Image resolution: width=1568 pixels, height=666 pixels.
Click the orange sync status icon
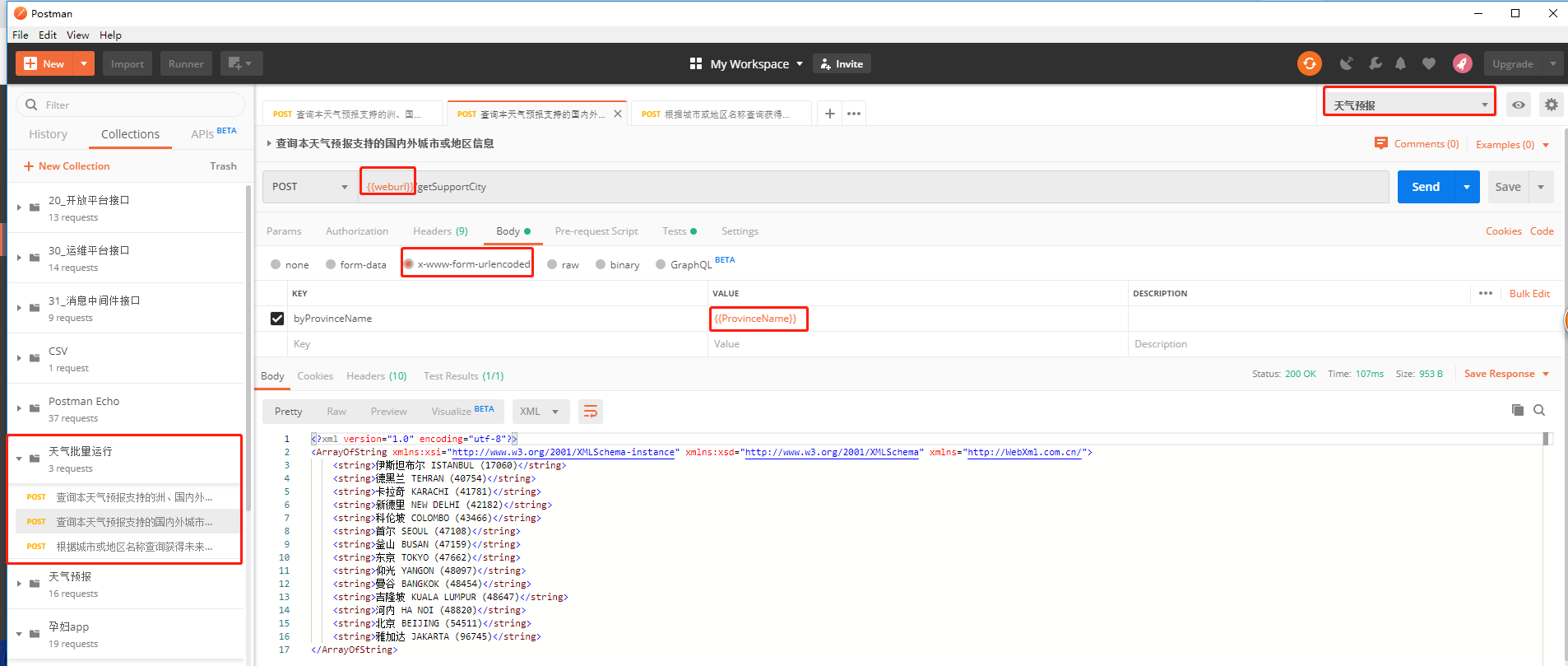point(1309,63)
